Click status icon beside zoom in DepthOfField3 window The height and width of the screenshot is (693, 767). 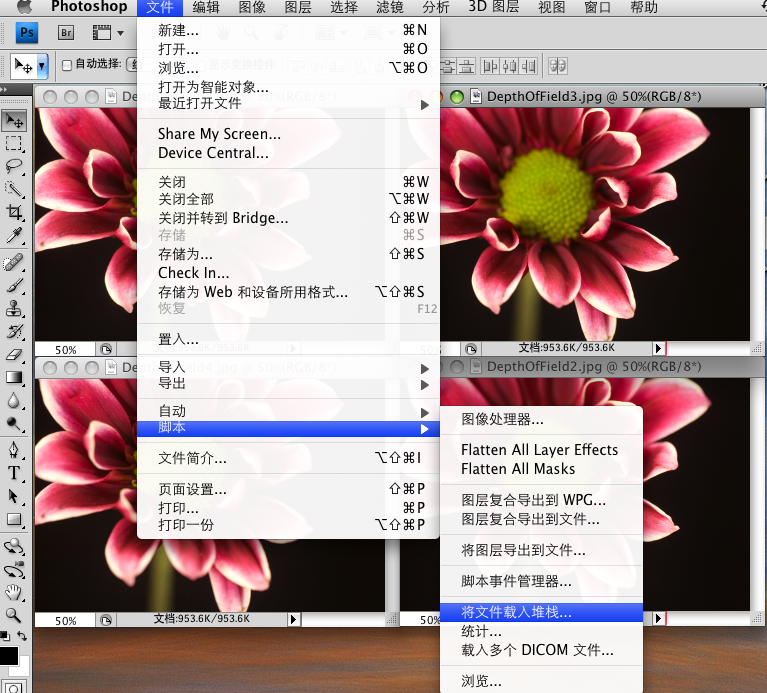point(471,349)
